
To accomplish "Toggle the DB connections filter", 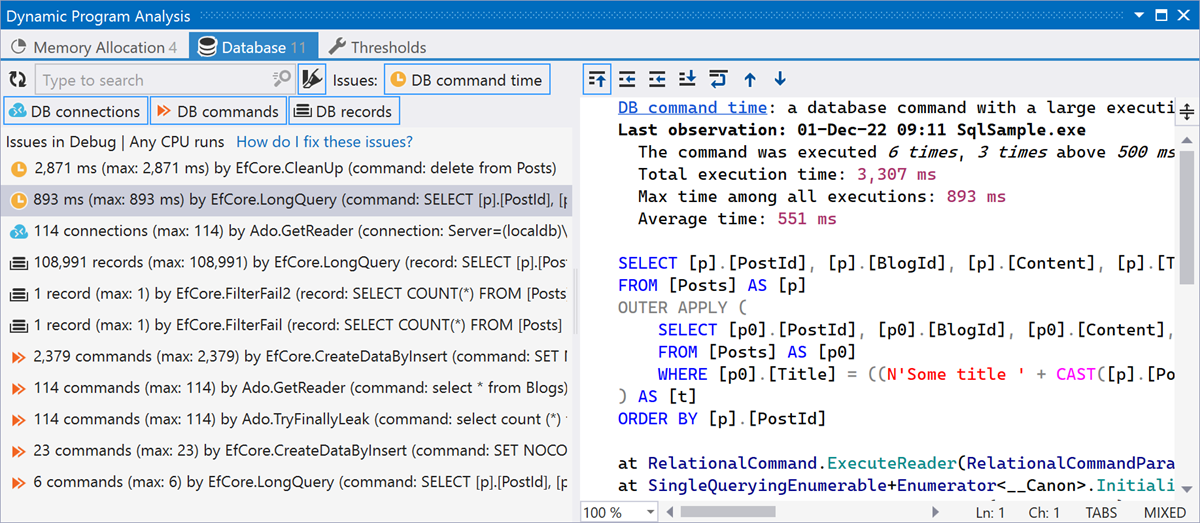I will tap(76, 111).
